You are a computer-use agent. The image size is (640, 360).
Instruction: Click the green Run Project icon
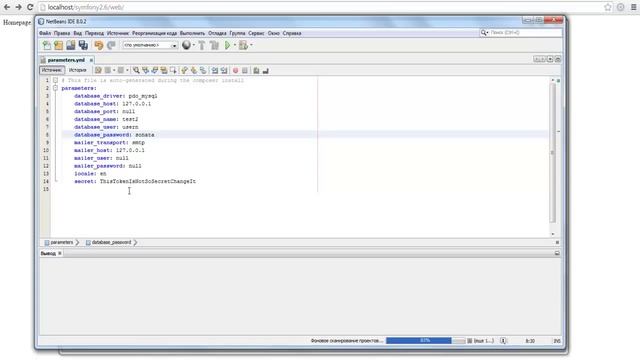(x=228, y=45)
